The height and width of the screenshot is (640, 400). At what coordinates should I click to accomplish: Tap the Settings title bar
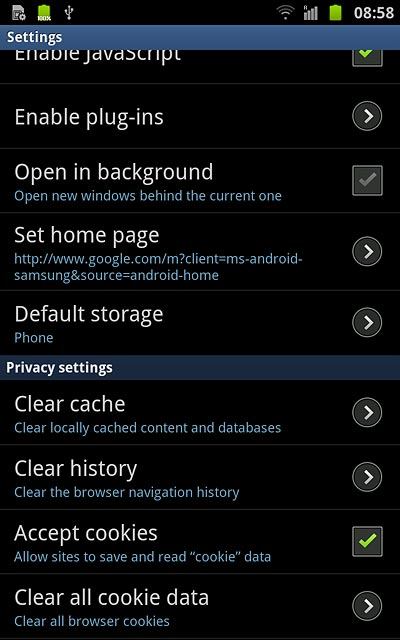point(200,37)
